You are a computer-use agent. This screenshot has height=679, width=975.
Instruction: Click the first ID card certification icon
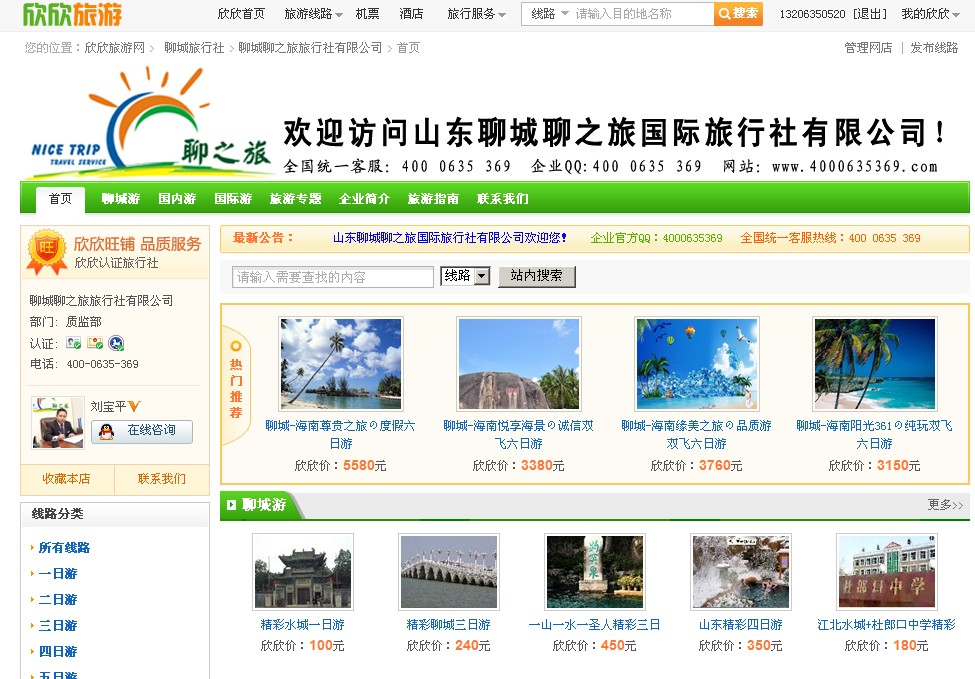coord(73,343)
